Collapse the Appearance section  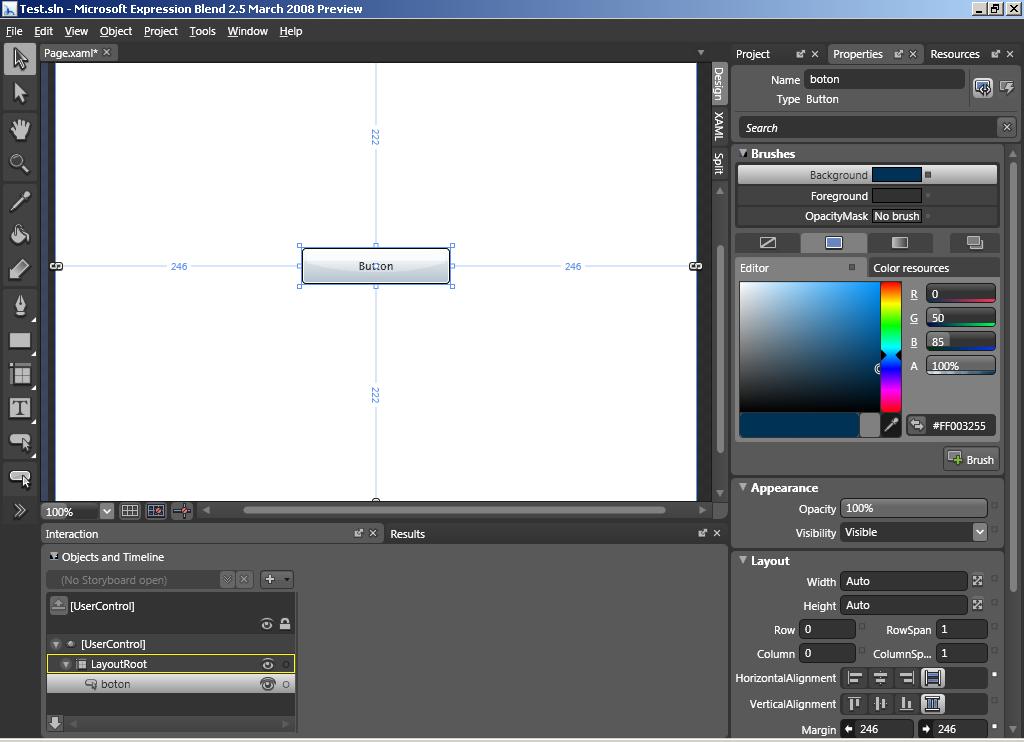[743, 487]
